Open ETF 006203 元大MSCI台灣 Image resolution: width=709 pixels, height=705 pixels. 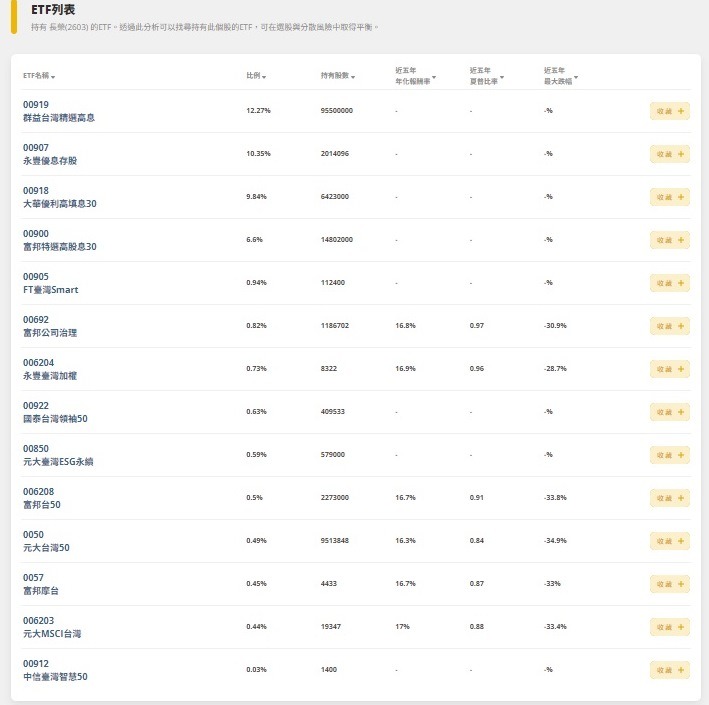[x=52, y=627]
